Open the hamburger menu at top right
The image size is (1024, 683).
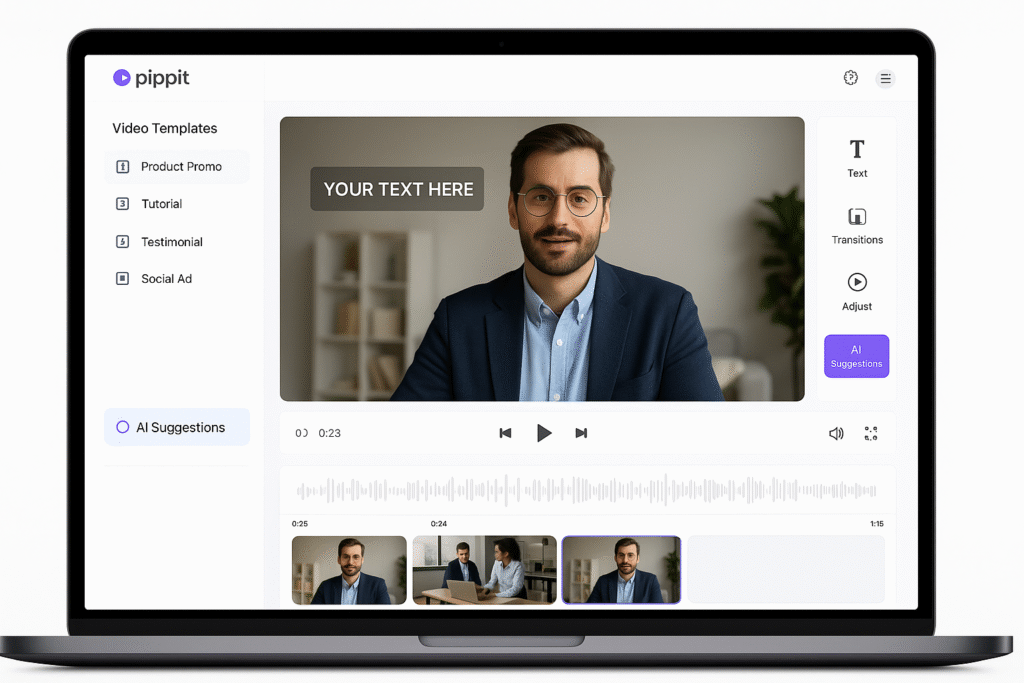(x=885, y=79)
